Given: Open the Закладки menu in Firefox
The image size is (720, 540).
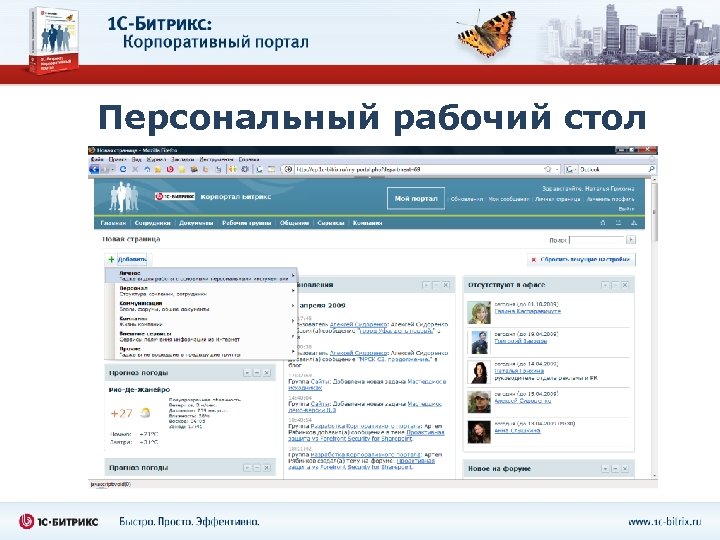Looking at the screenshot, I should click(x=183, y=159).
